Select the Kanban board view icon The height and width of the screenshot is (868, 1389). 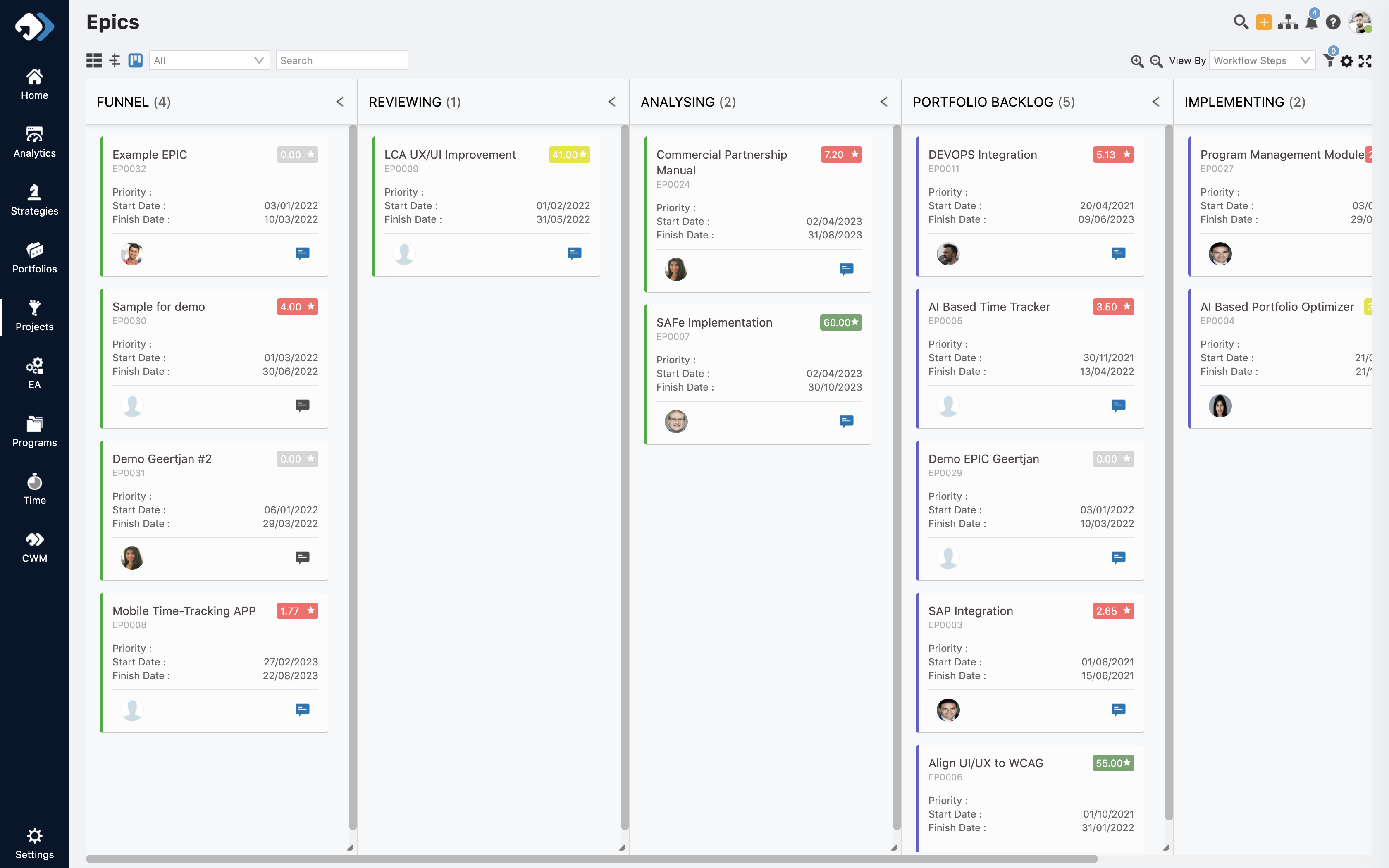coord(135,60)
